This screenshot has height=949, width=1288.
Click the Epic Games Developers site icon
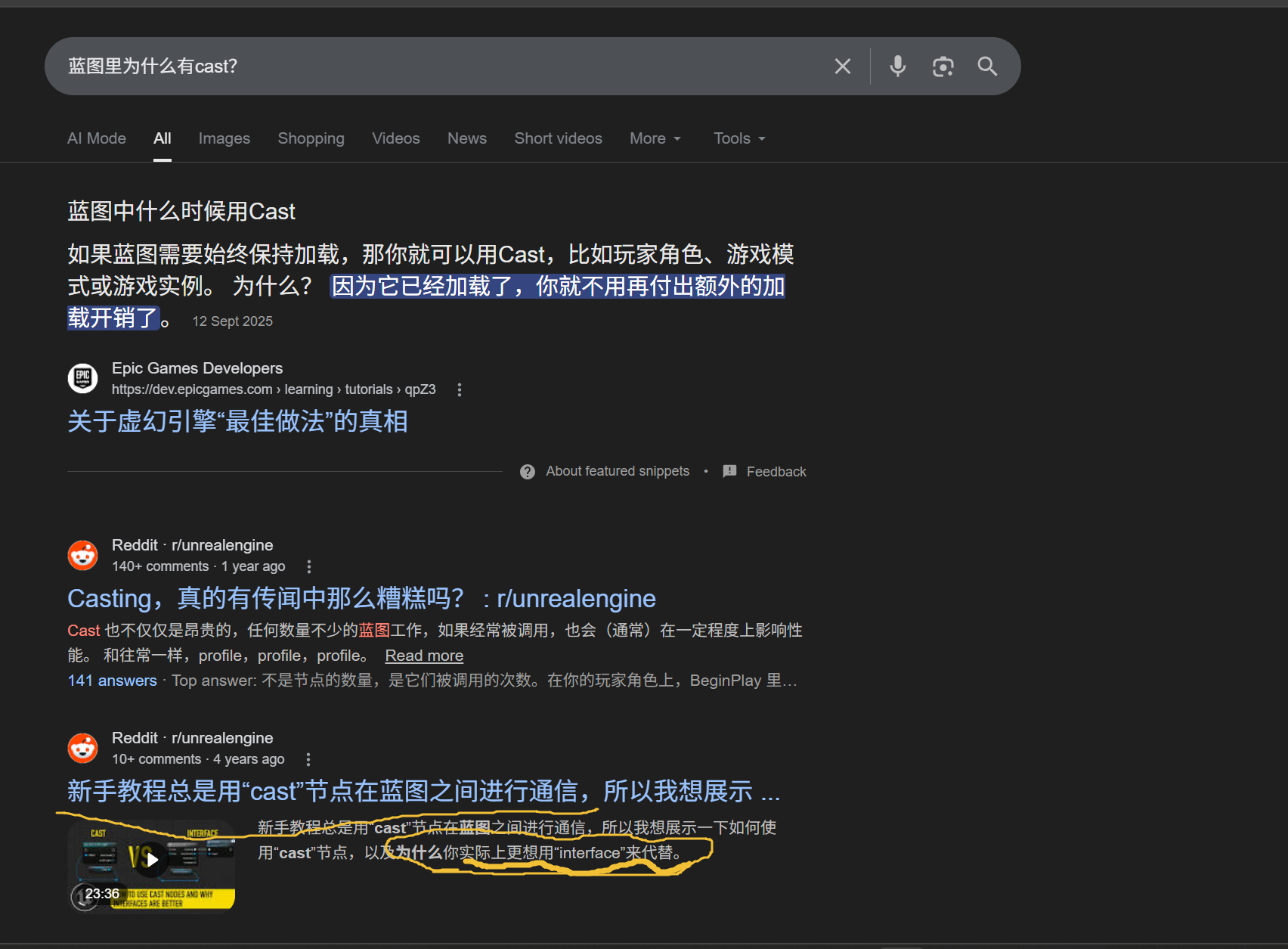coord(83,378)
